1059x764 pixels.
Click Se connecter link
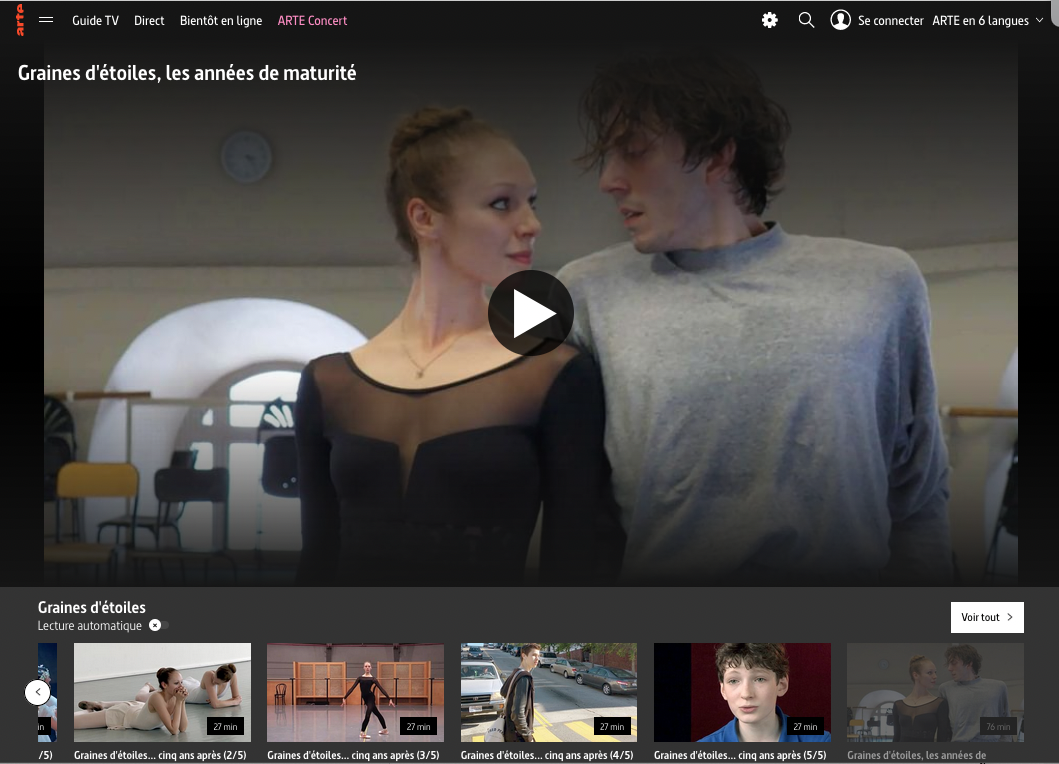click(x=890, y=21)
